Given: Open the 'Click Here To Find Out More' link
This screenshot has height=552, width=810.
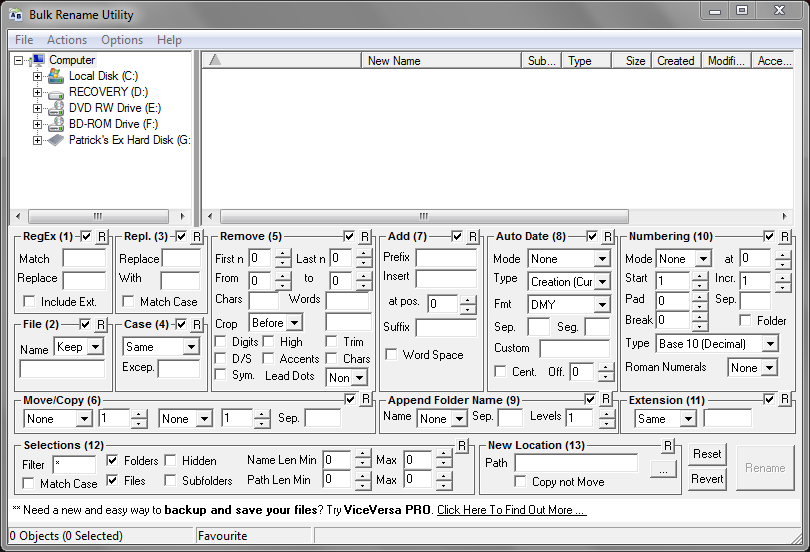Looking at the screenshot, I should coord(511,510).
